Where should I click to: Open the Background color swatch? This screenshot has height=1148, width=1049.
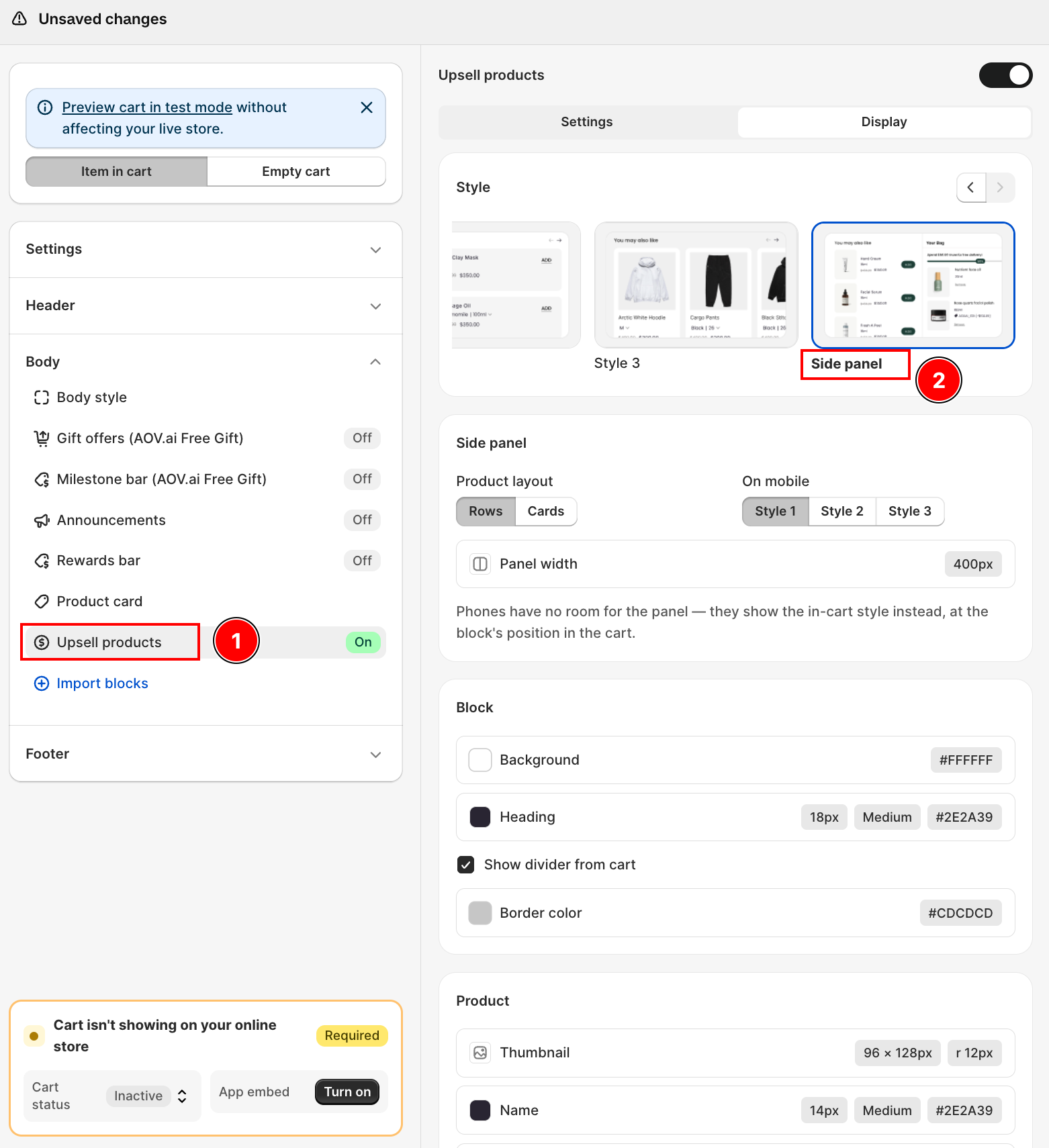(x=480, y=760)
